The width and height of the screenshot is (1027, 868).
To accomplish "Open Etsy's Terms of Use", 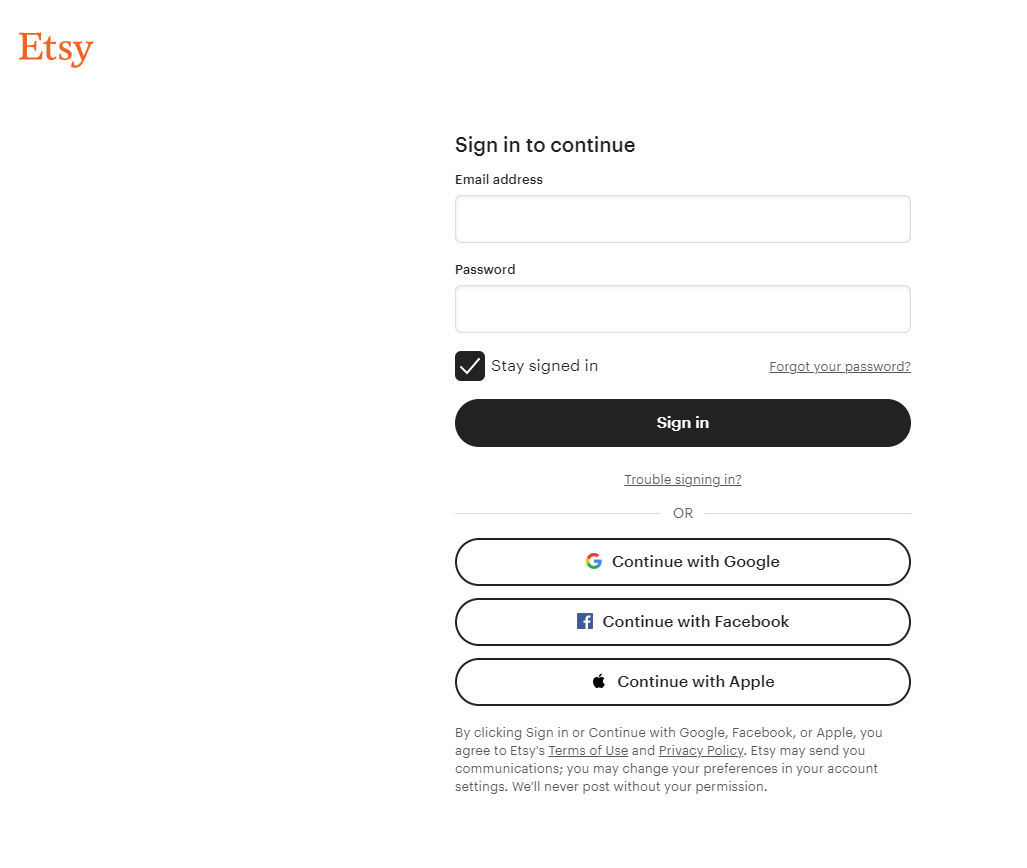I will [x=588, y=750].
